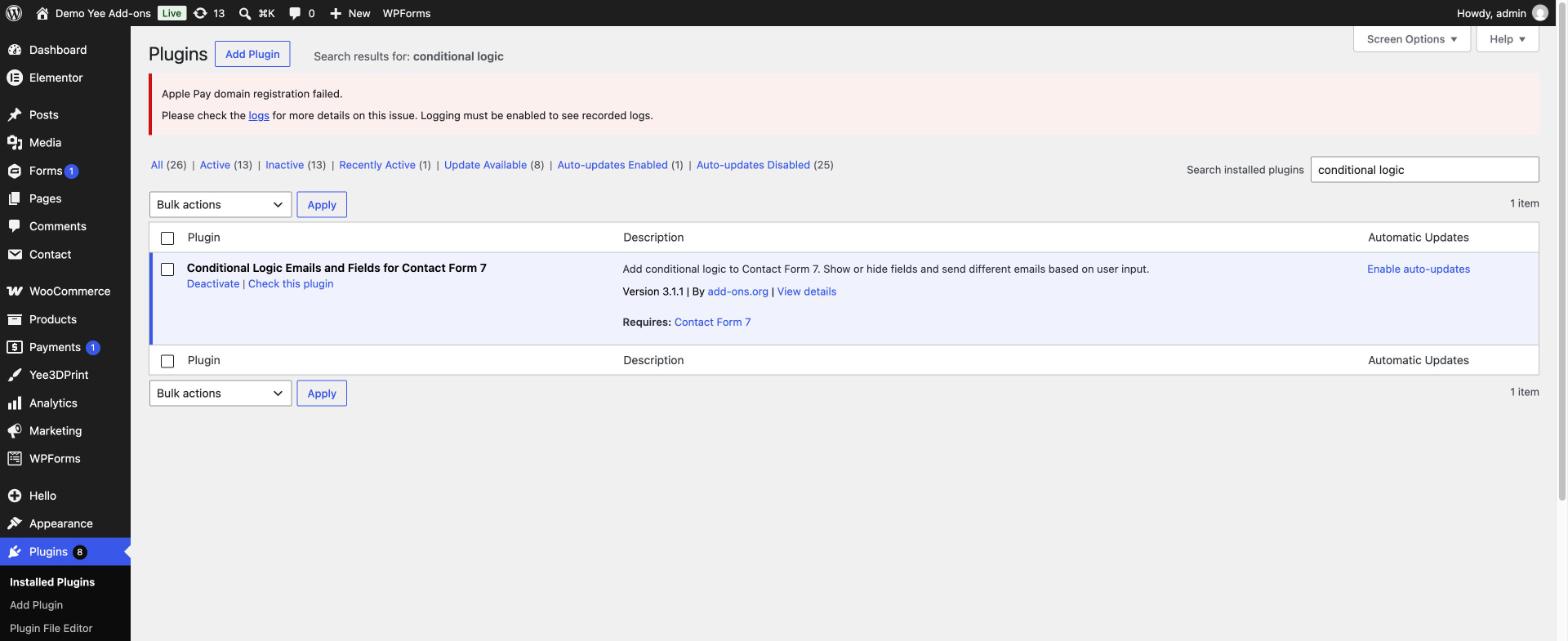Open the Posts pin icon
Screen dimensions: 1568x641
[x=14, y=115]
